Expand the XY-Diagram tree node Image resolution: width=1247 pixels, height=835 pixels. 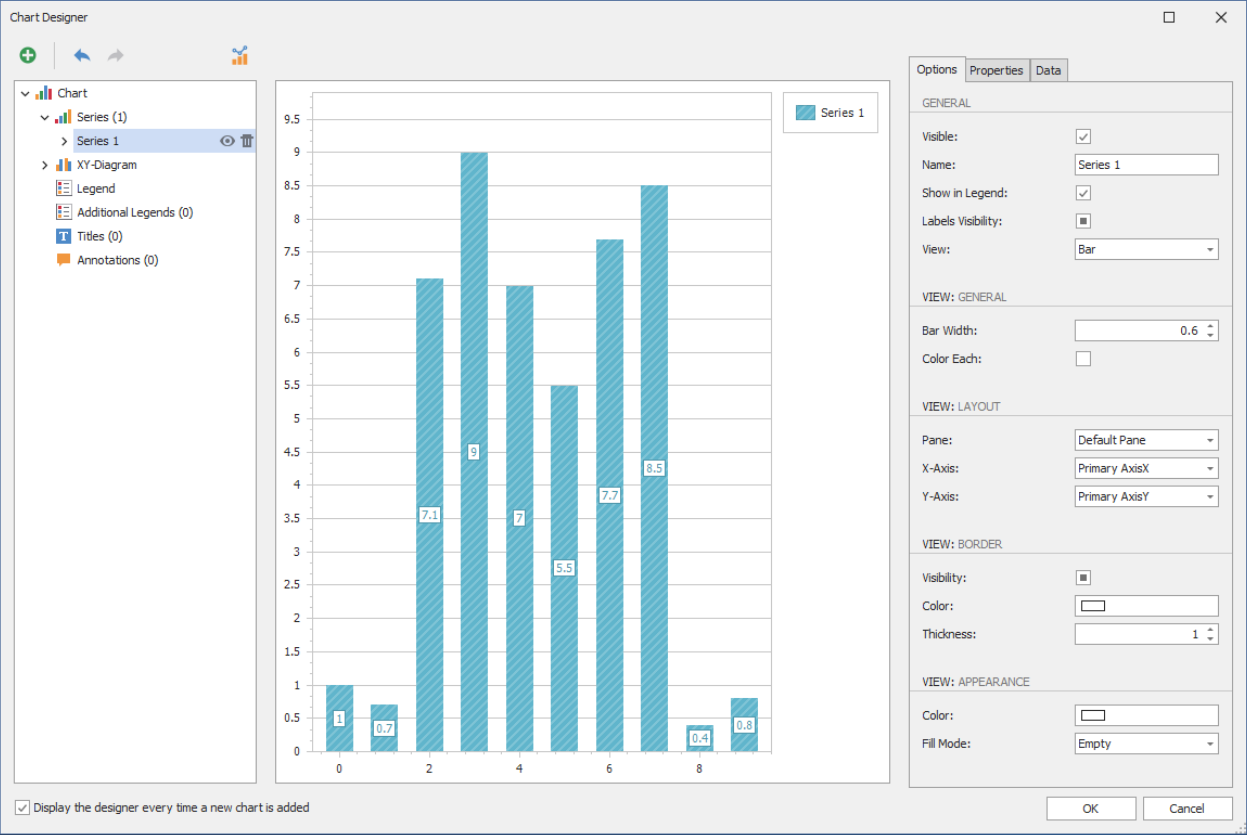44,164
